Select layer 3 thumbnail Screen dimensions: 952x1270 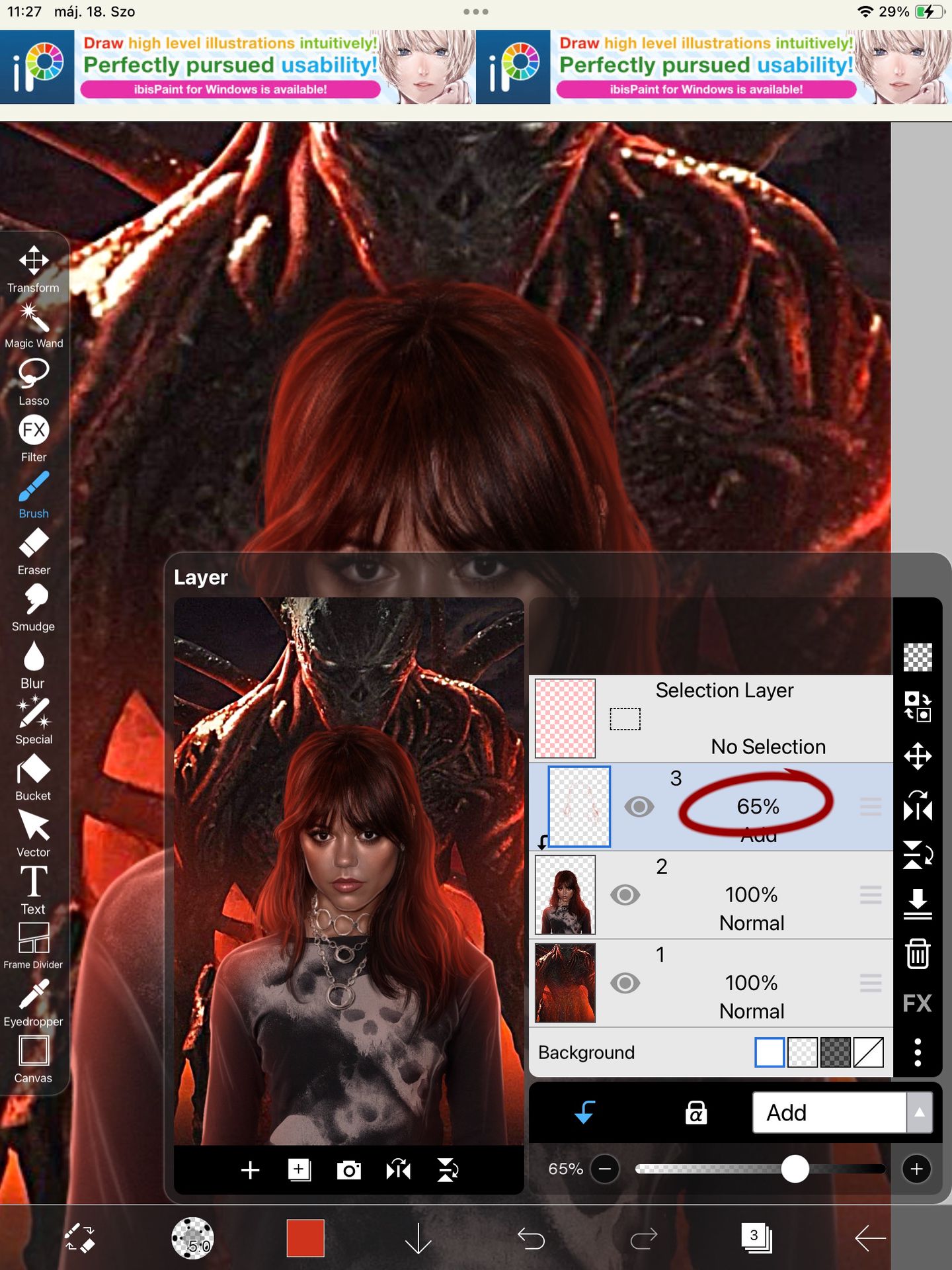coord(579,807)
